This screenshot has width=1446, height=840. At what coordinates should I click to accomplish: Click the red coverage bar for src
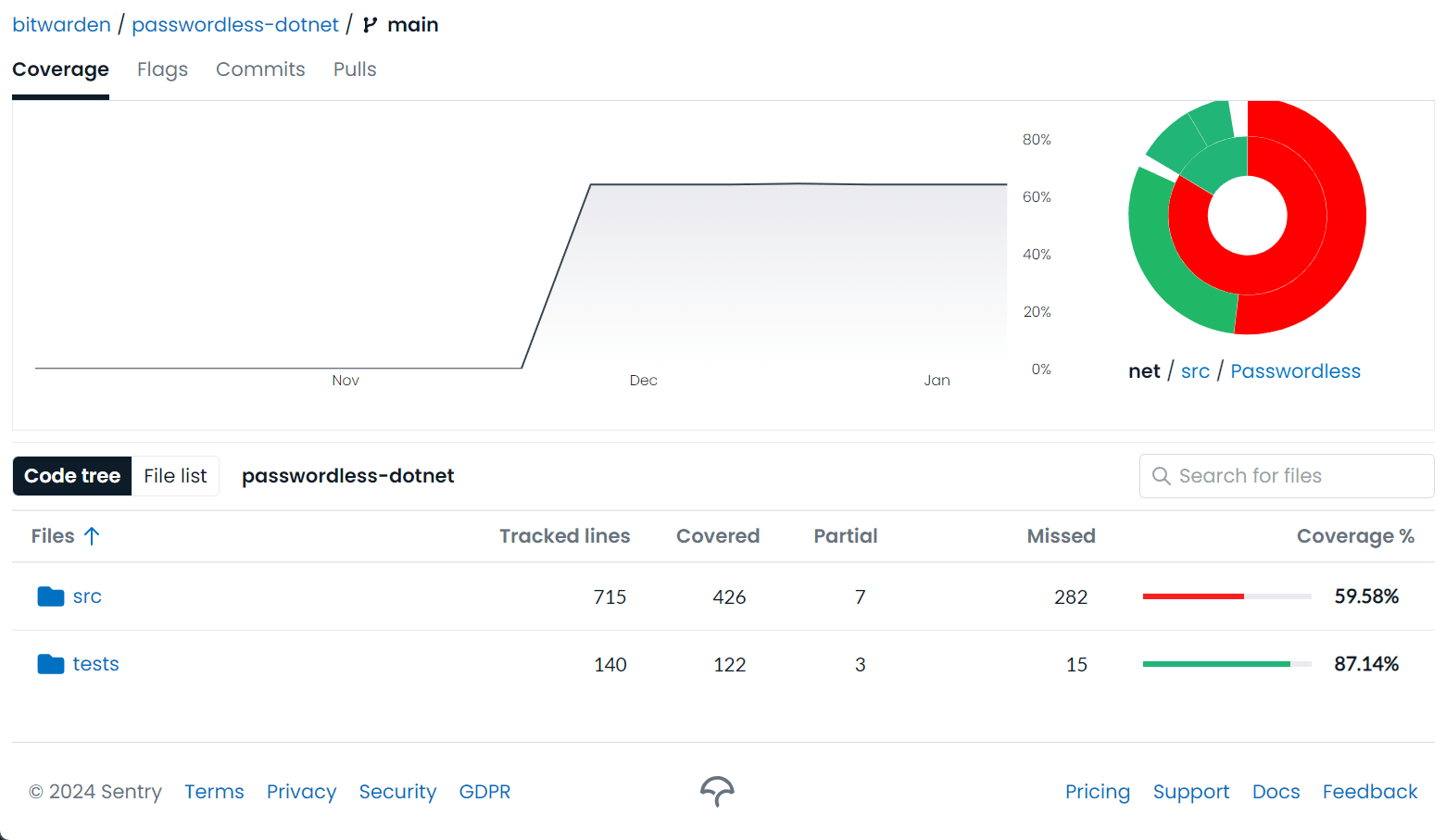pos(1195,596)
